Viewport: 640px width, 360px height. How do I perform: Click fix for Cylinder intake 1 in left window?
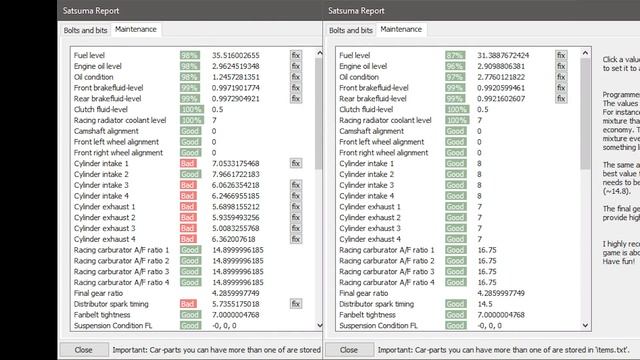(296, 163)
